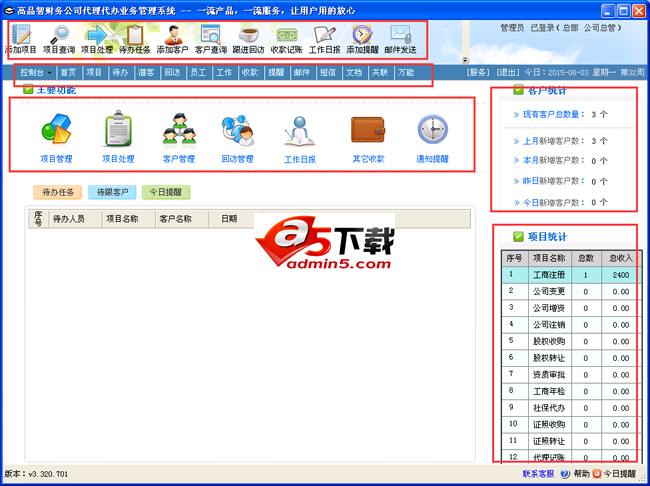Open 项目处理 clipboard main function icon
The height and width of the screenshot is (486, 650).
(118, 129)
